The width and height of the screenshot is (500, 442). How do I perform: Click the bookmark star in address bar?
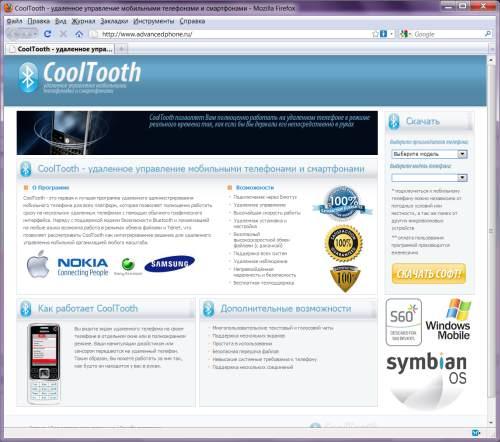click(375, 34)
